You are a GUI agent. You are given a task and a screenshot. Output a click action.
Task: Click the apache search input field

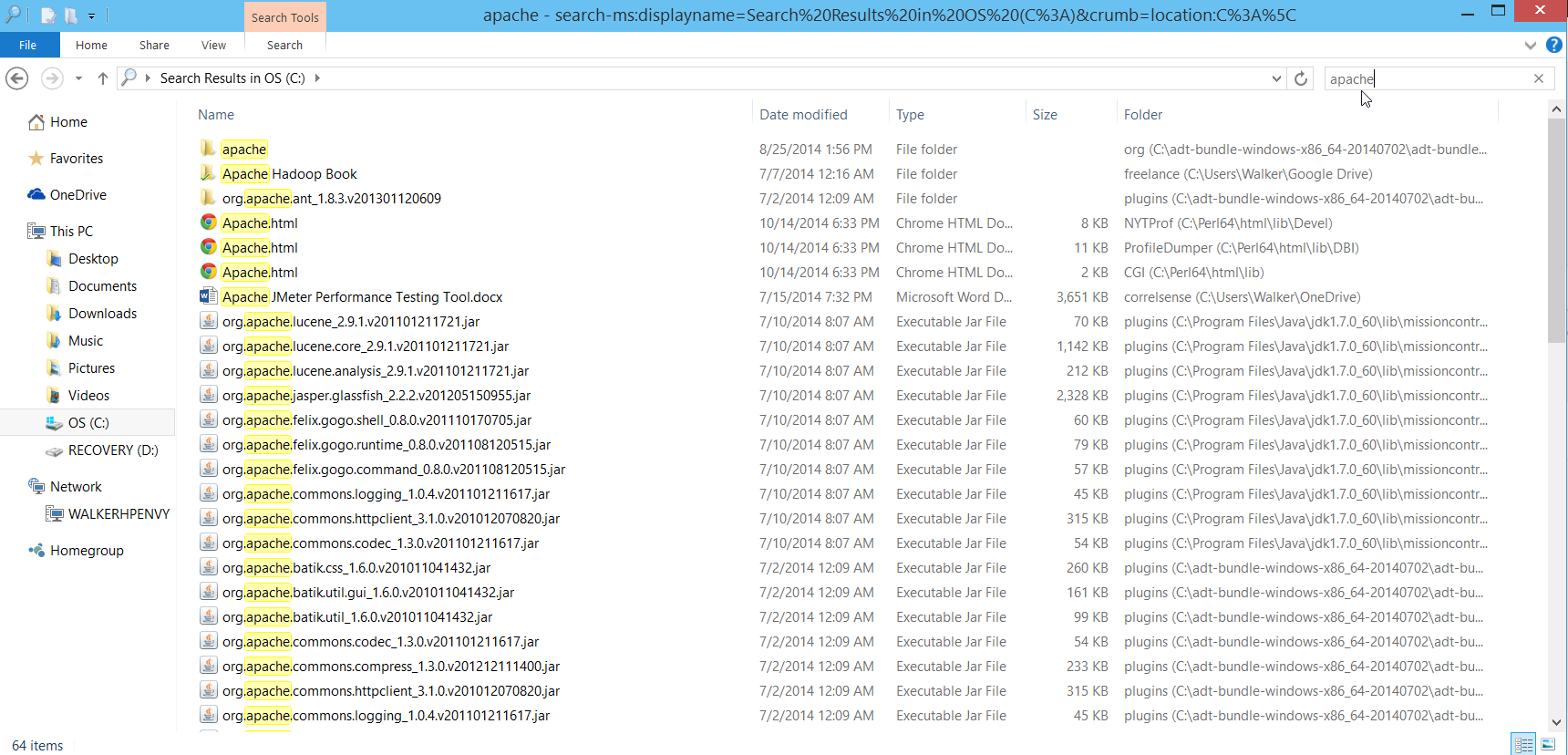pyautogui.click(x=1427, y=78)
